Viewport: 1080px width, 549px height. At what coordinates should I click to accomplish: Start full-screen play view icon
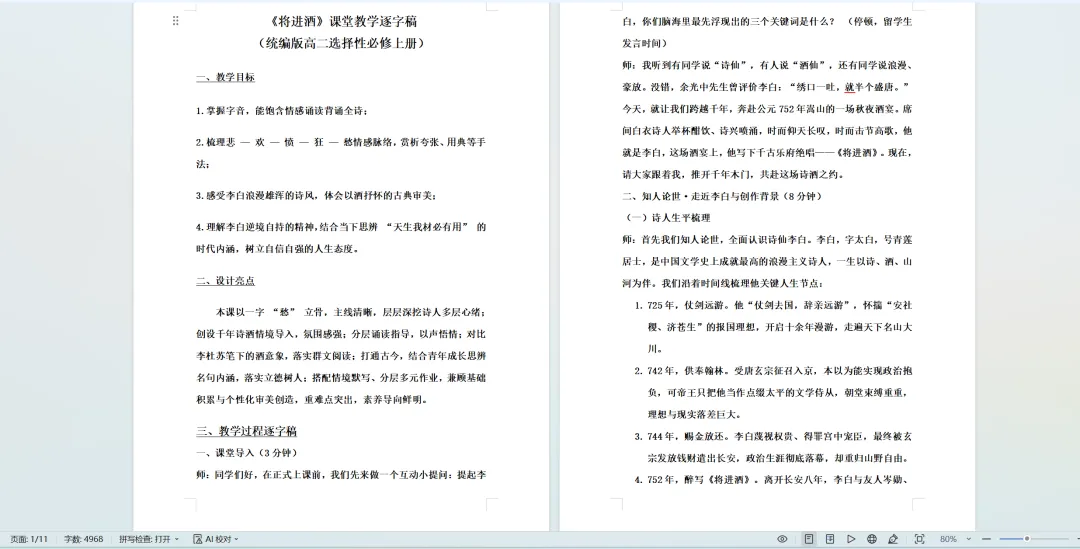851,539
